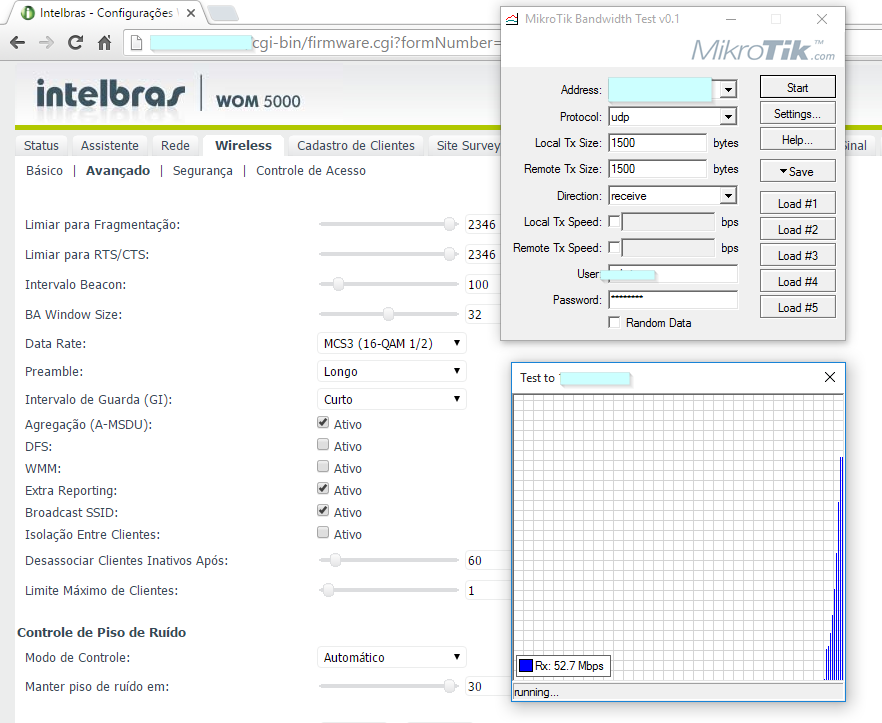
Task: Click Limiar para RTS/CTS slider handle
Action: 449,254
